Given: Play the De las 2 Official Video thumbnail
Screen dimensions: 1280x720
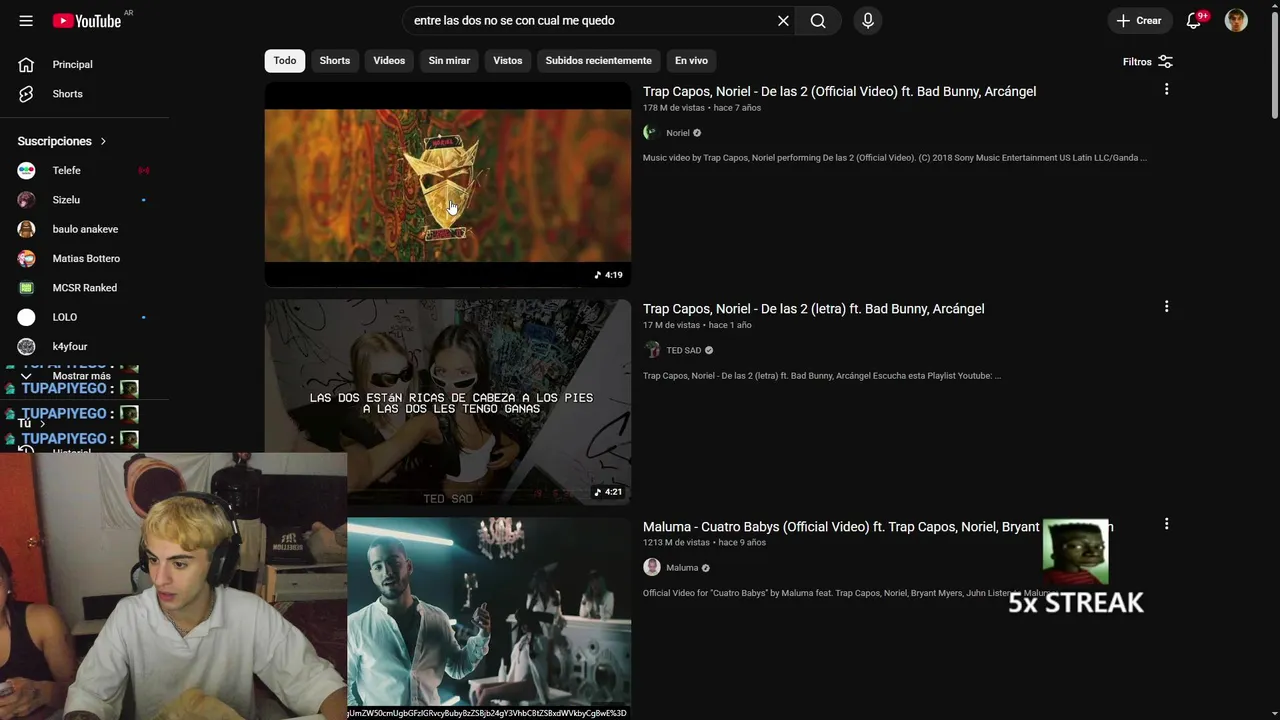Looking at the screenshot, I should tap(448, 185).
